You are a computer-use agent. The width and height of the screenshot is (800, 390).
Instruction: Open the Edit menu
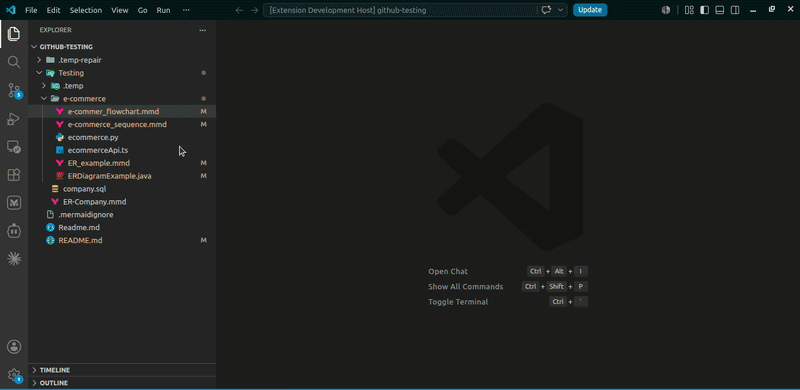pyautogui.click(x=53, y=10)
